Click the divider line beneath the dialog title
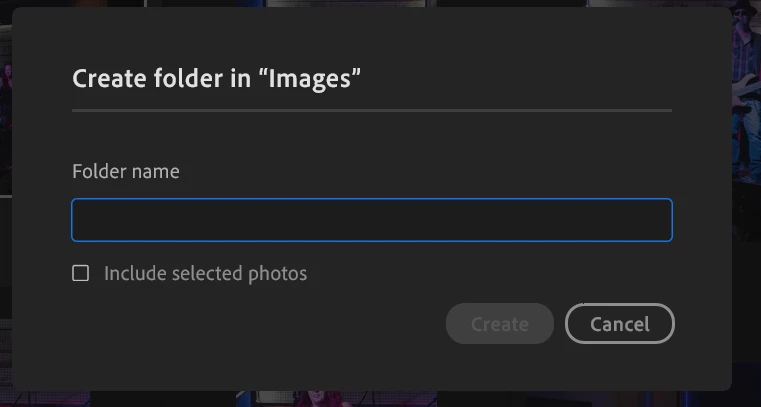Image resolution: width=761 pixels, height=407 pixels. (372, 111)
